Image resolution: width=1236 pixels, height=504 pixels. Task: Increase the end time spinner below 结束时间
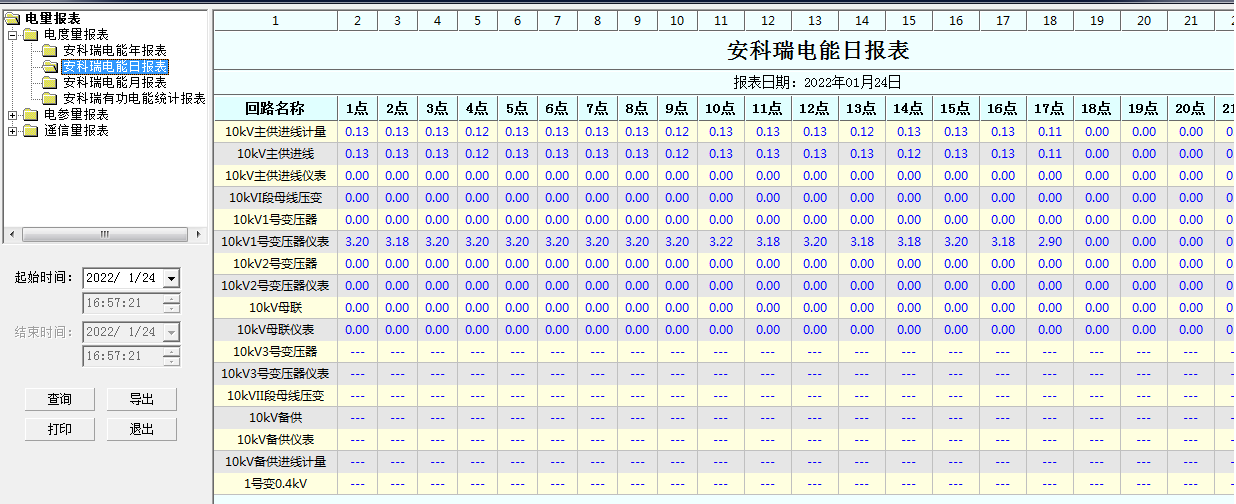point(172,351)
